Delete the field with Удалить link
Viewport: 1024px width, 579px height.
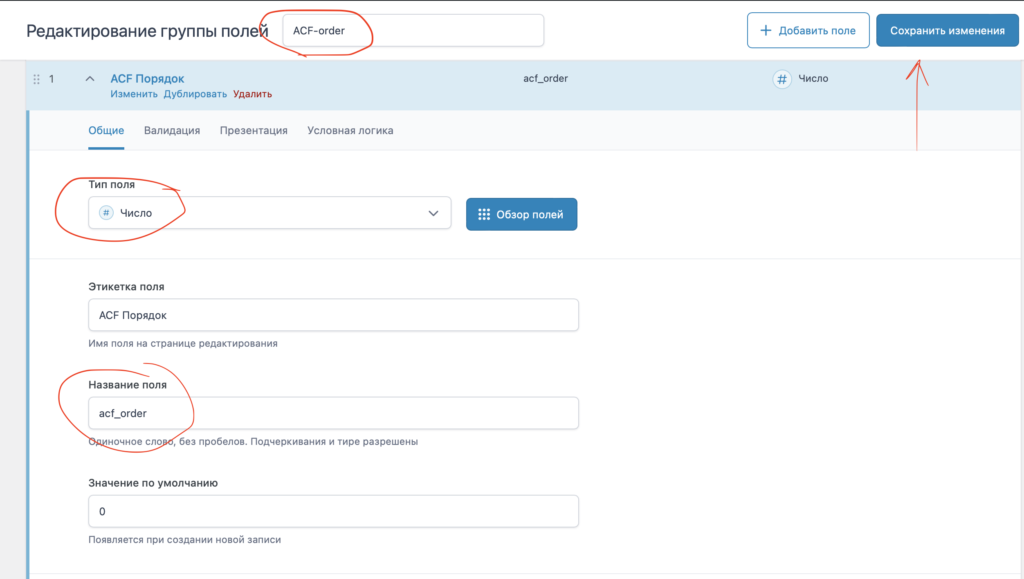pyautogui.click(x=252, y=94)
